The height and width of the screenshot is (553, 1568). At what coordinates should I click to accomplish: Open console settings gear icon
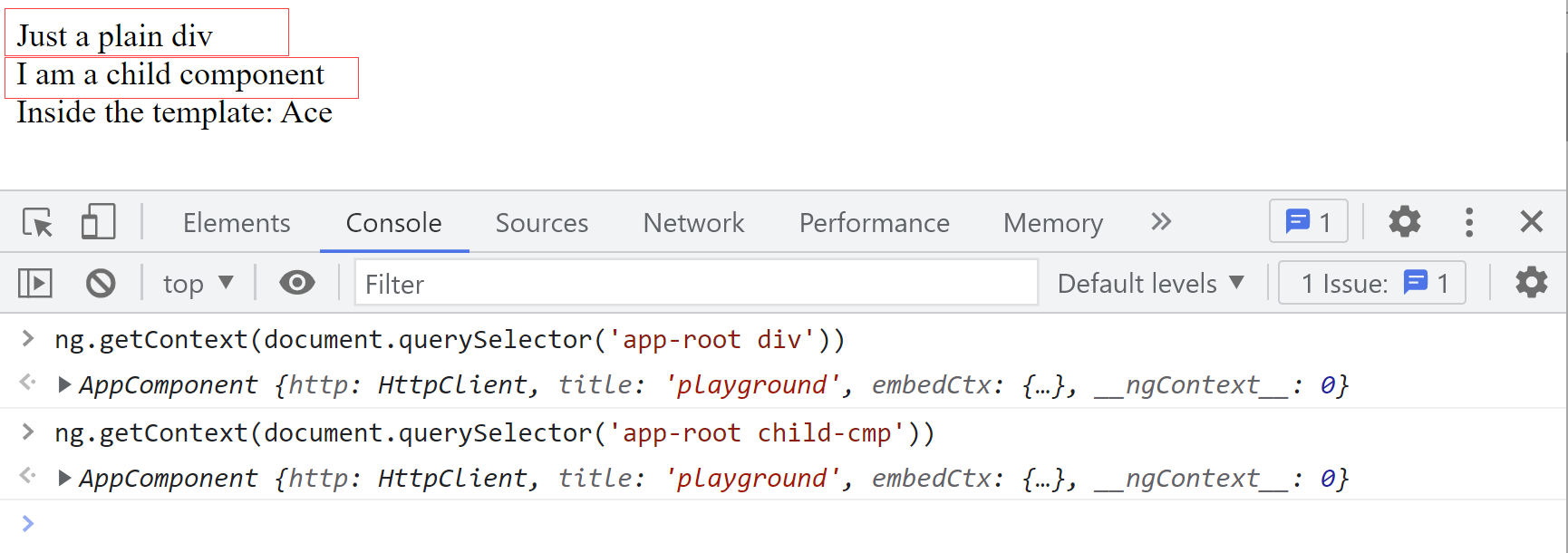pyautogui.click(x=1532, y=283)
